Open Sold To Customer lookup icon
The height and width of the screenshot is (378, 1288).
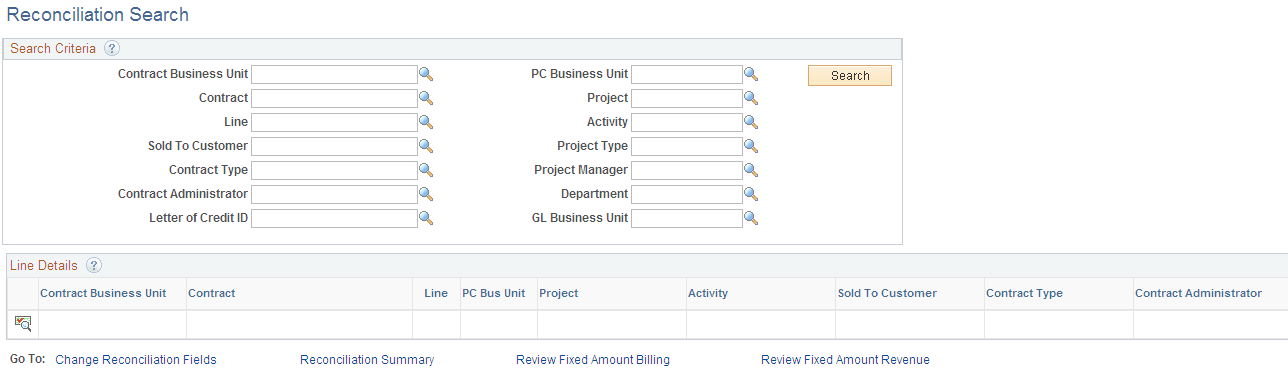(425, 146)
